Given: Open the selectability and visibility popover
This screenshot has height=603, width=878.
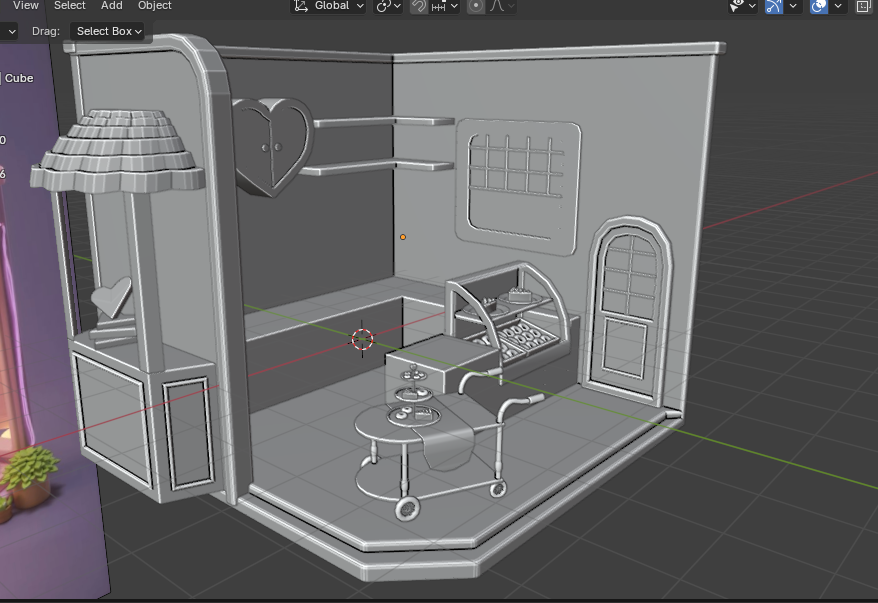Looking at the screenshot, I should [x=742, y=6].
